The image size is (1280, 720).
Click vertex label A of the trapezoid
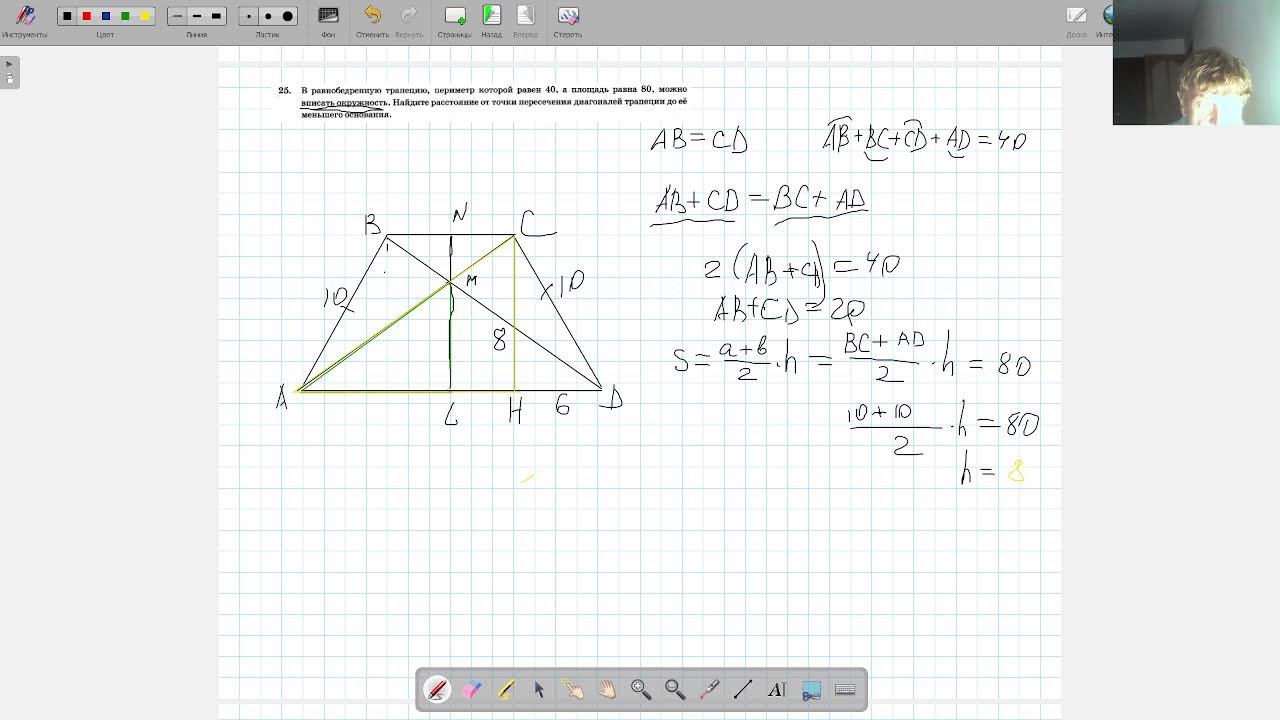click(x=282, y=400)
